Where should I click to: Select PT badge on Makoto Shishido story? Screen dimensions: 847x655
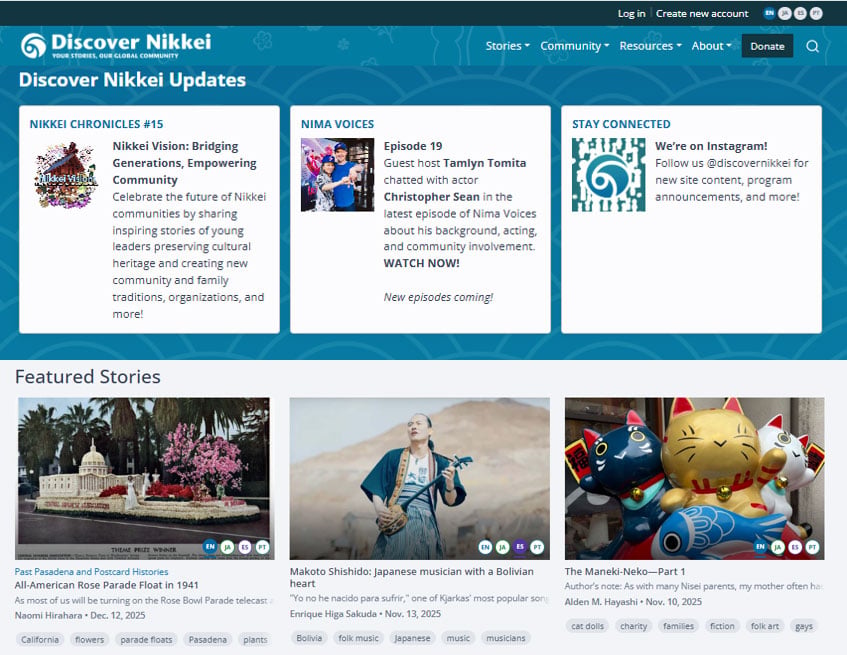537,546
